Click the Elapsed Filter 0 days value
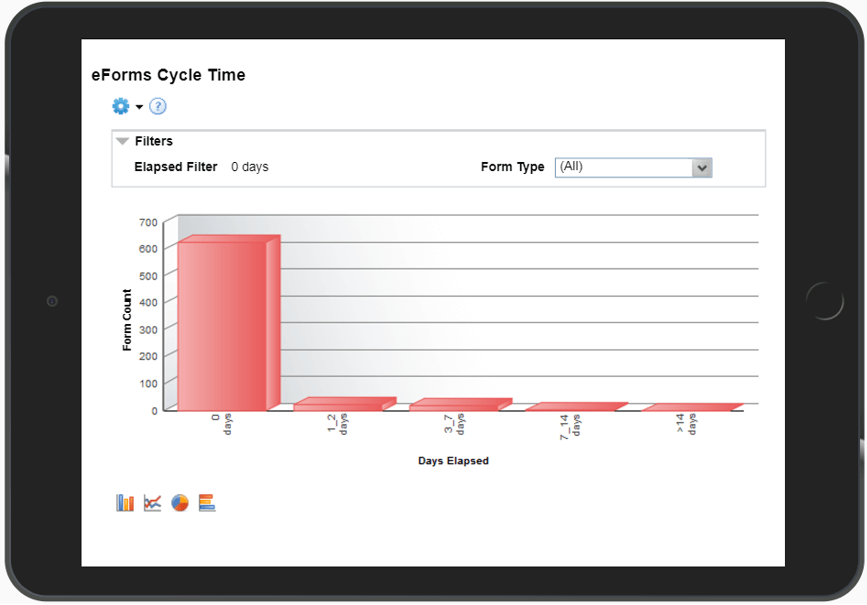The image size is (867, 605). tap(250, 167)
